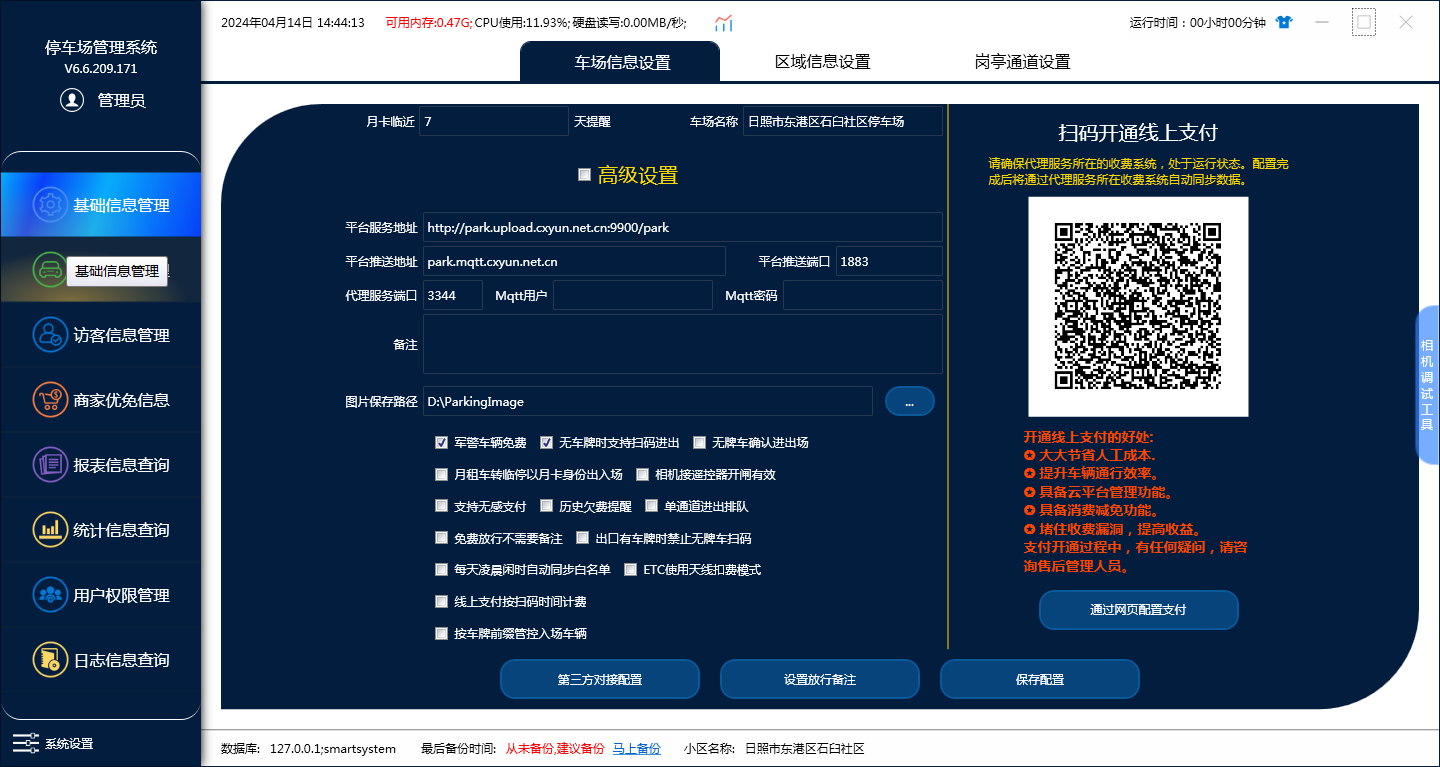Image resolution: width=1440 pixels, height=767 pixels.
Task: Click the 图片保存路径 field
Action: pos(648,401)
